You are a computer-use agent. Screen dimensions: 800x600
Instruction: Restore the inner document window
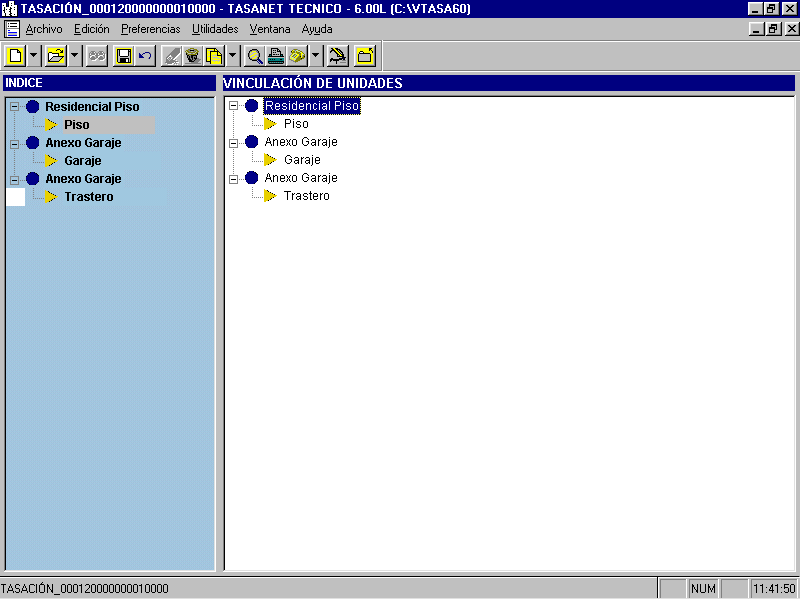tap(773, 29)
